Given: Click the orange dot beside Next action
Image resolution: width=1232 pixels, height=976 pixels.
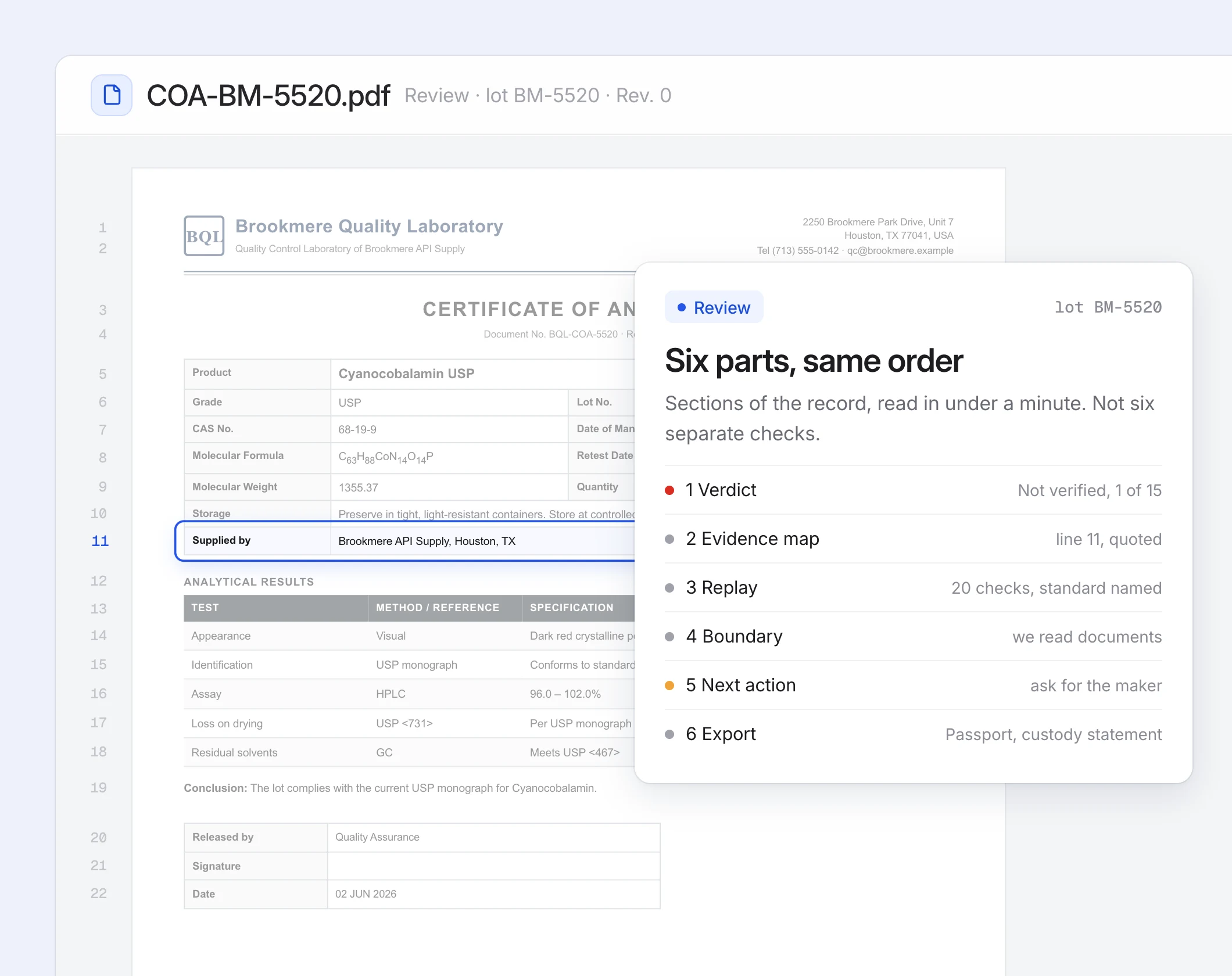Looking at the screenshot, I should coord(669,686).
